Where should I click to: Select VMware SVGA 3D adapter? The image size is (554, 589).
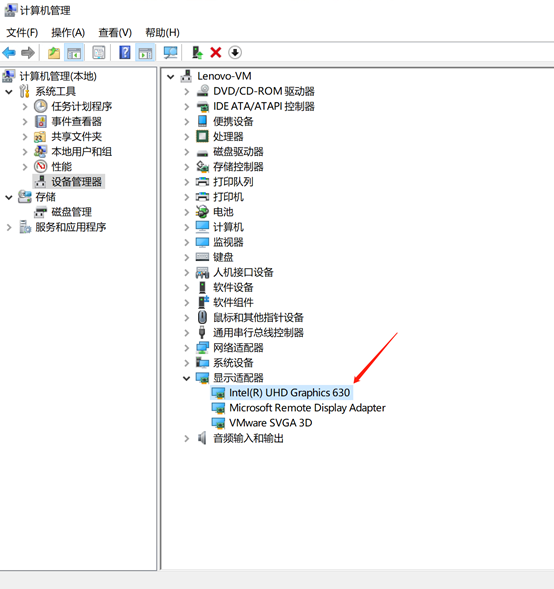pyautogui.click(x=270, y=423)
